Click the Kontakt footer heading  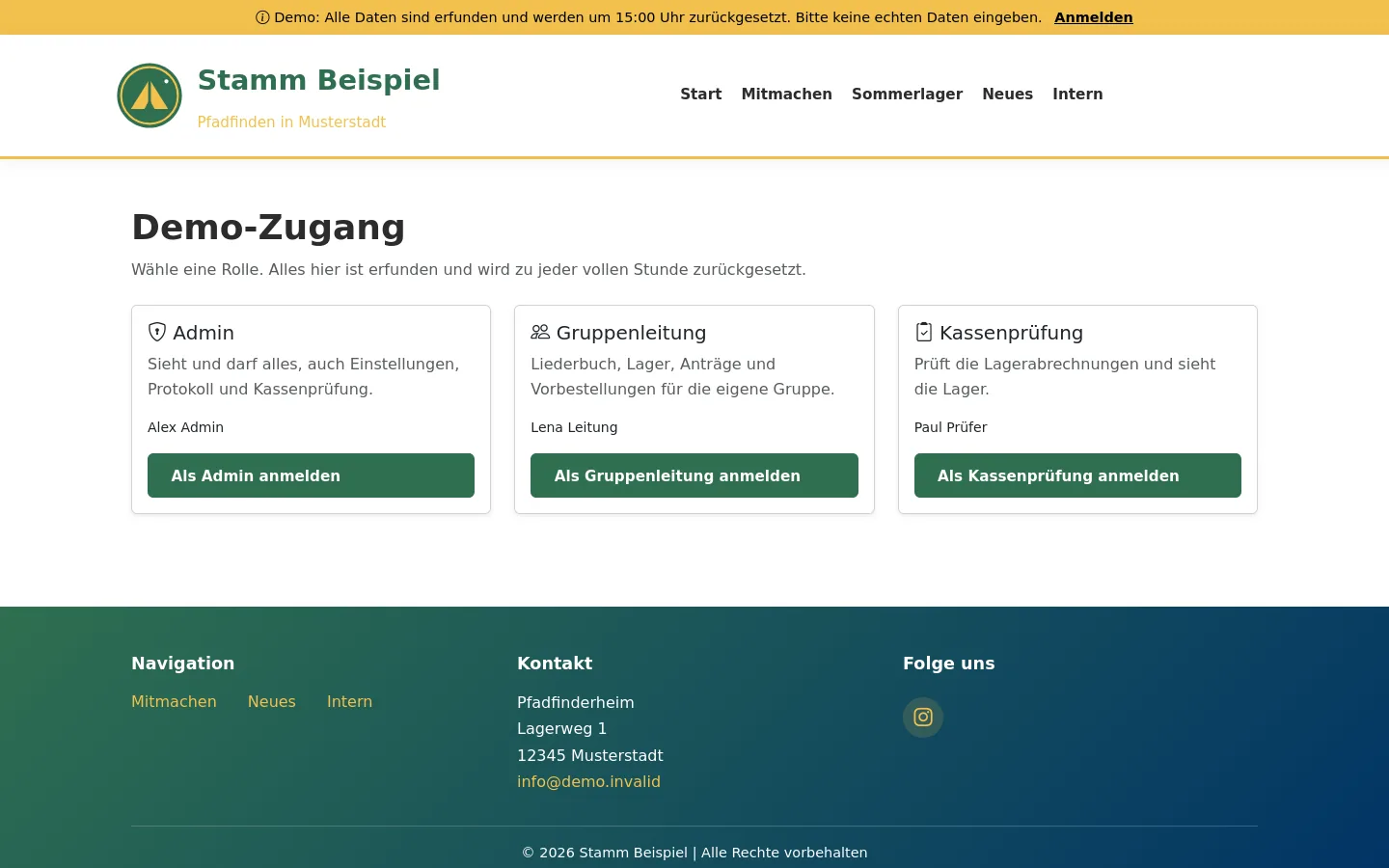pos(555,664)
